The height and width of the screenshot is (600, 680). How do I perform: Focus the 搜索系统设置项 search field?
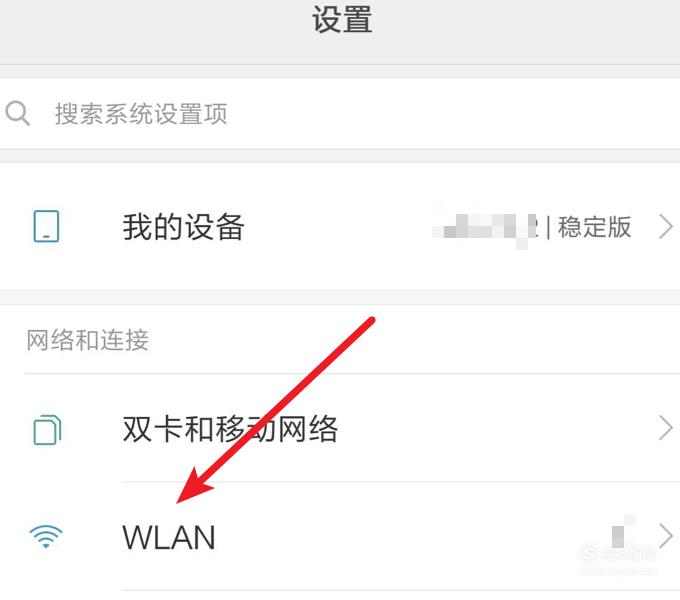tap(340, 114)
